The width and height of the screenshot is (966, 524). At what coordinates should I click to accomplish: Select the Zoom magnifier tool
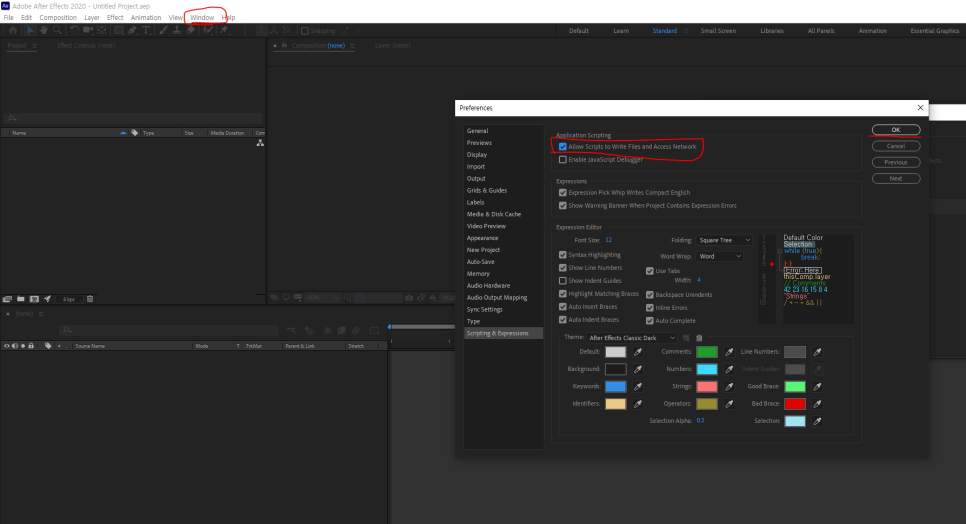[x=57, y=30]
